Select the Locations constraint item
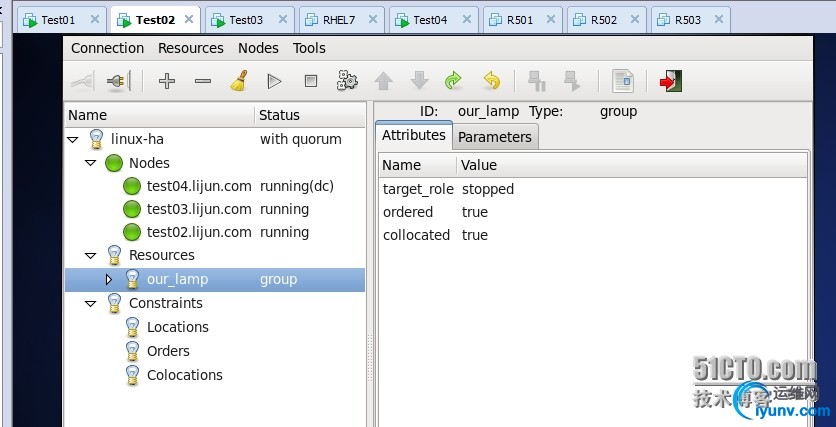 coord(178,327)
